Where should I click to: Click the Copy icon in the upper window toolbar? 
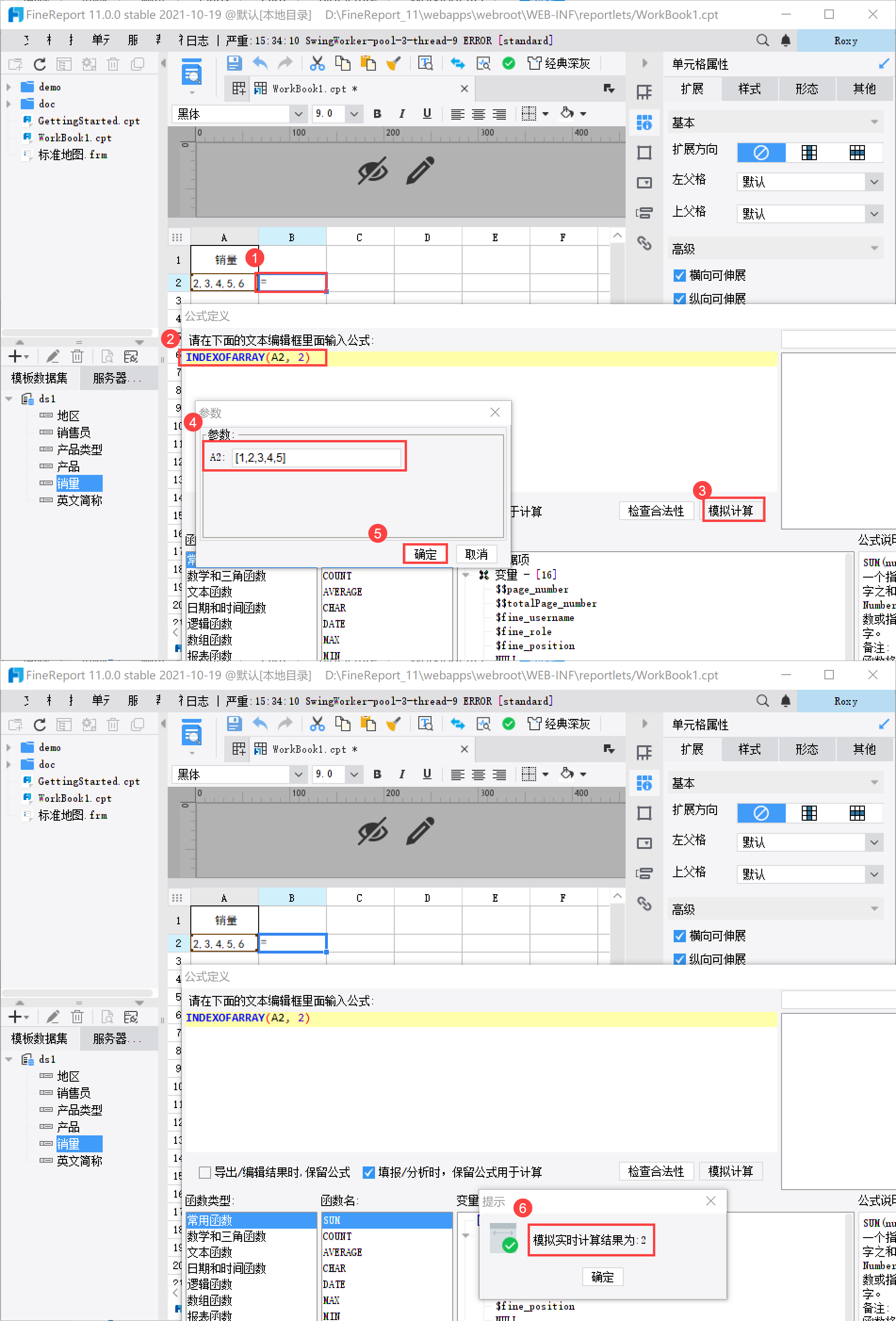(x=343, y=63)
